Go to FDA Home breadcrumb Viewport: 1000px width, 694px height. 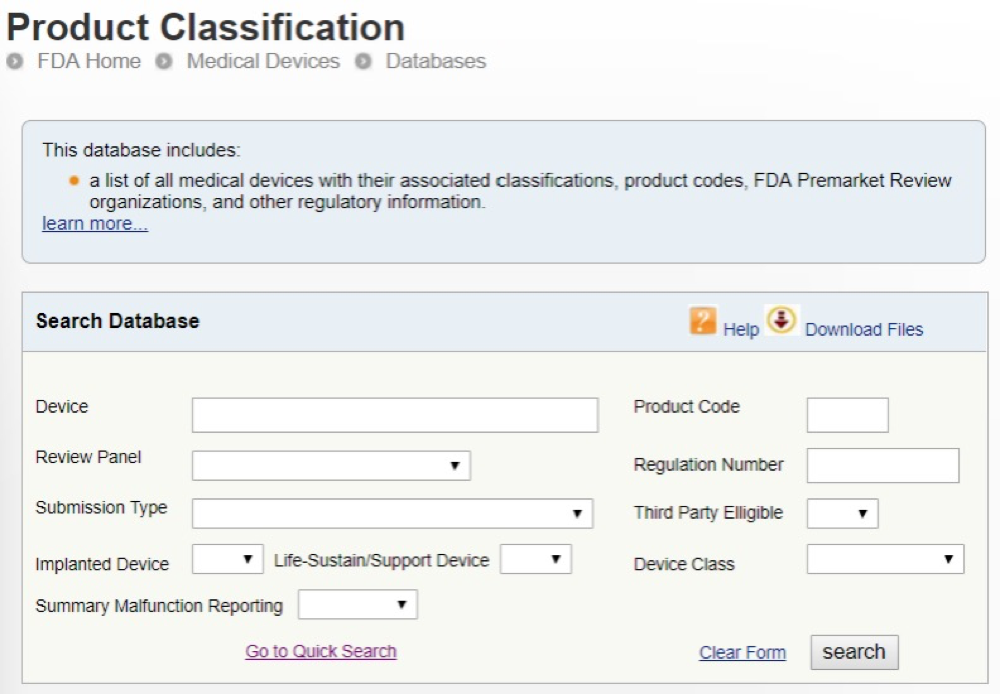pos(88,61)
